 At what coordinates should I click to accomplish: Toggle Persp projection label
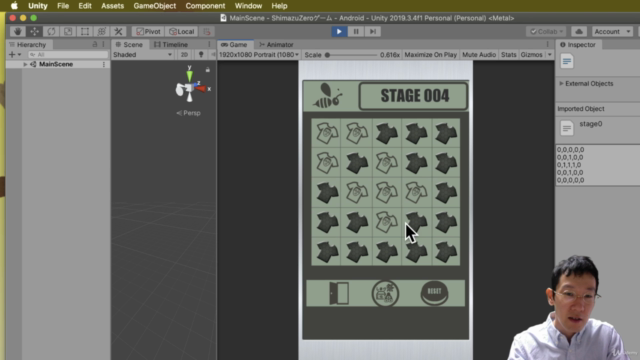(189, 113)
